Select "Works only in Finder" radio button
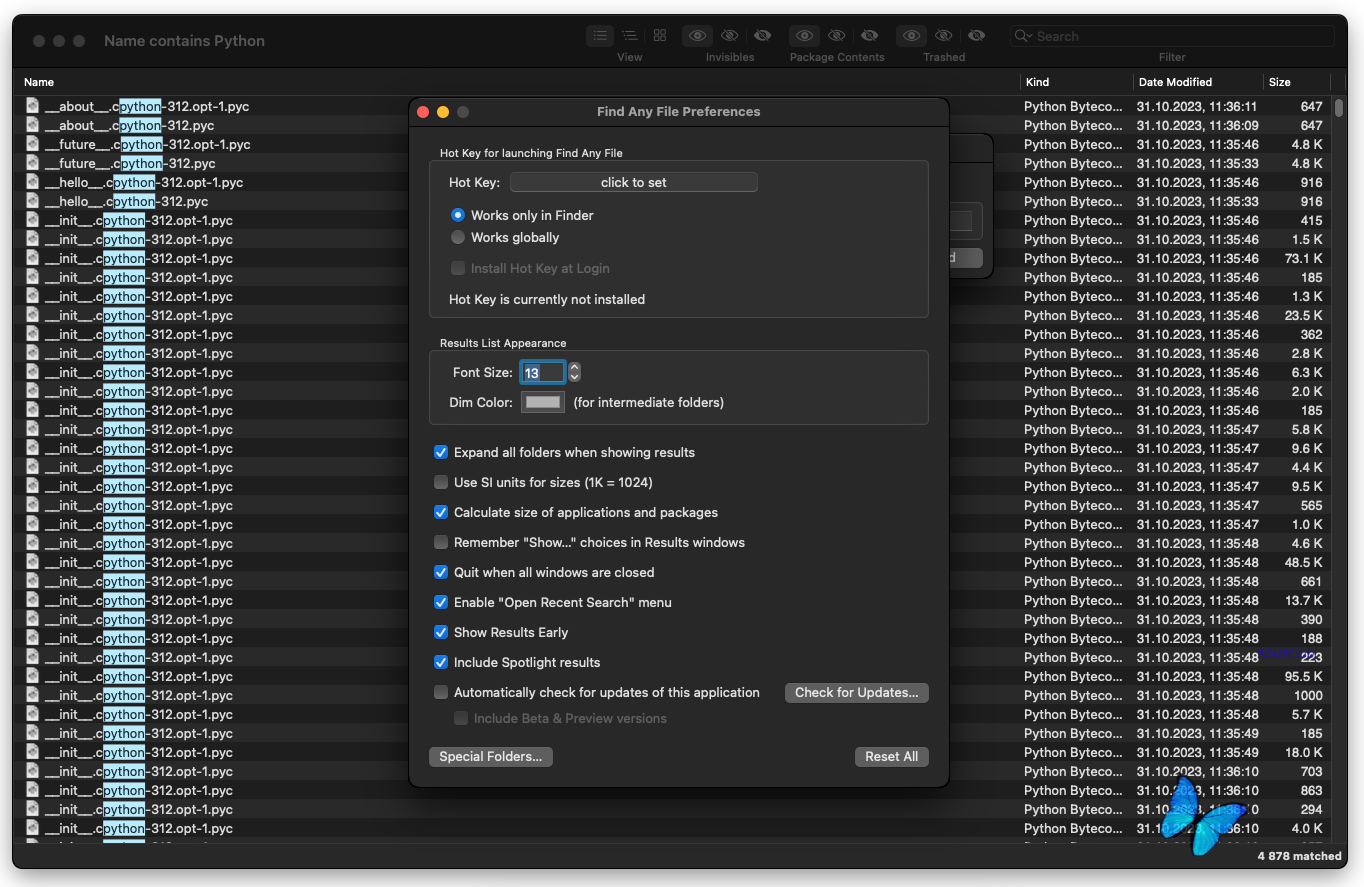This screenshot has width=1364, height=887. [x=458, y=215]
